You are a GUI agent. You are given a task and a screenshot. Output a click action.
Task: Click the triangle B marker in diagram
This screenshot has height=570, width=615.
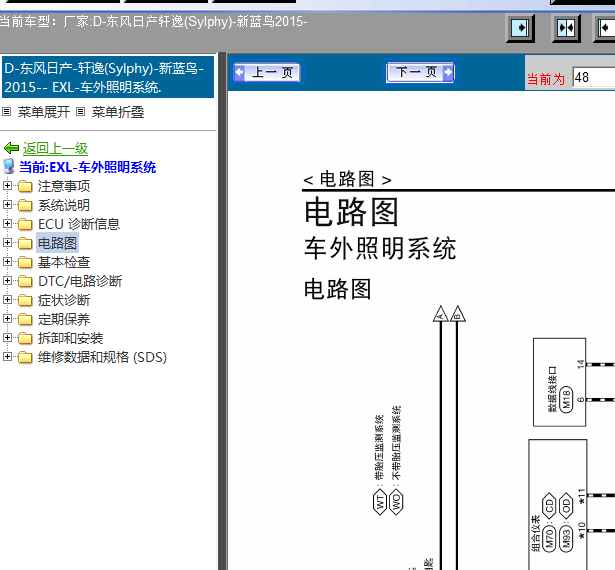click(x=457, y=314)
